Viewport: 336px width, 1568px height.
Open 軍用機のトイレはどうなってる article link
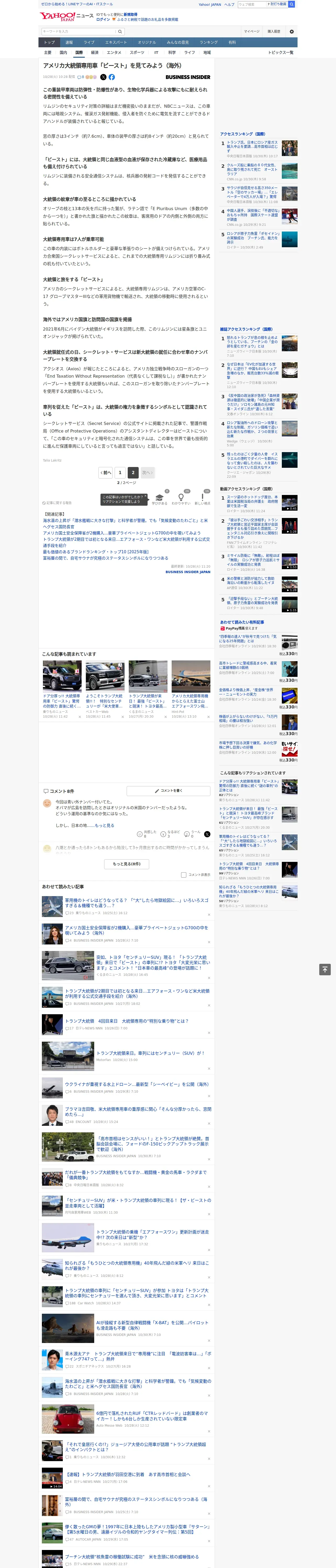137,902
